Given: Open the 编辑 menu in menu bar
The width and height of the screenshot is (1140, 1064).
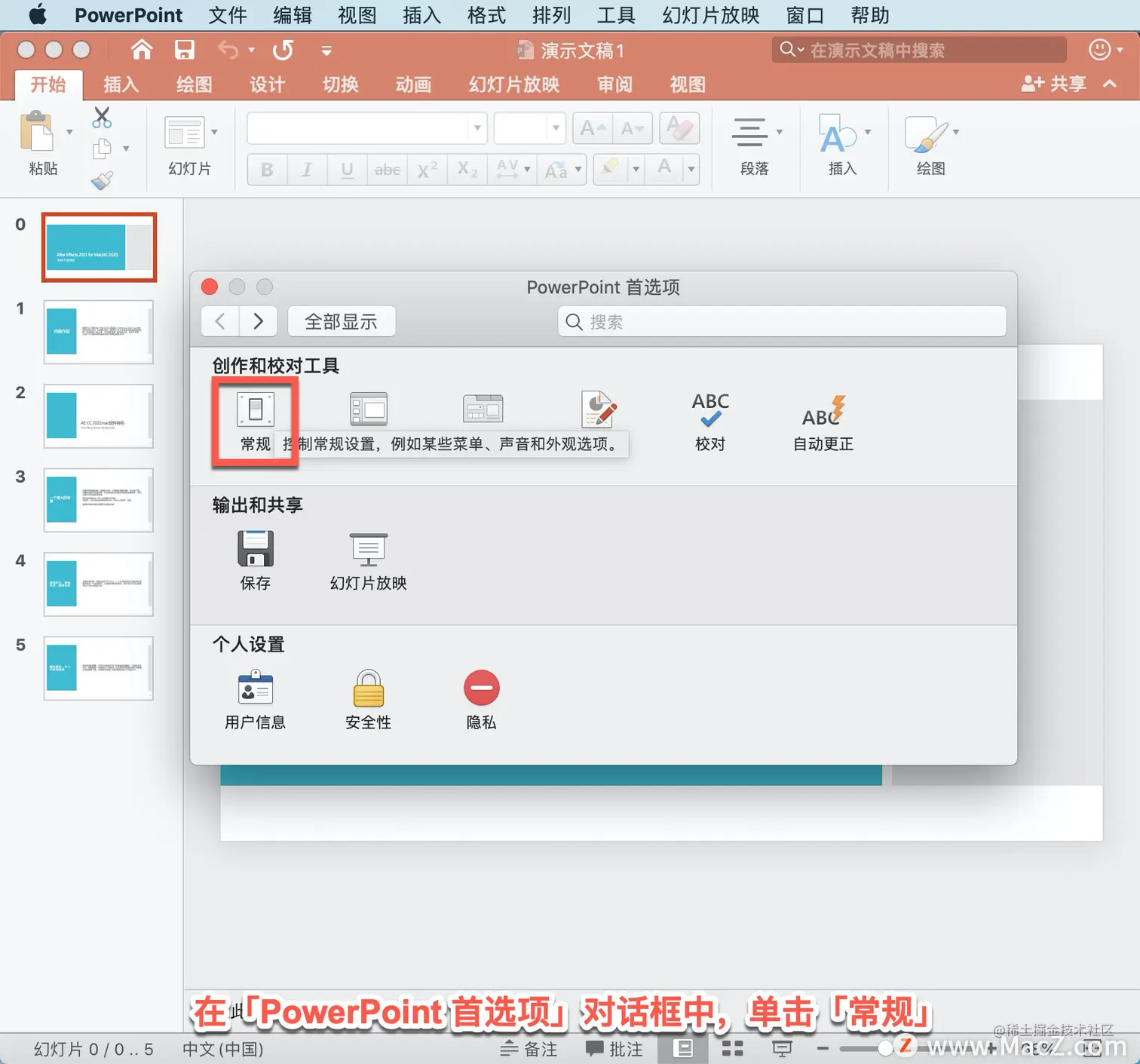Looking at the screenshot, I should (x=293, y=15).
